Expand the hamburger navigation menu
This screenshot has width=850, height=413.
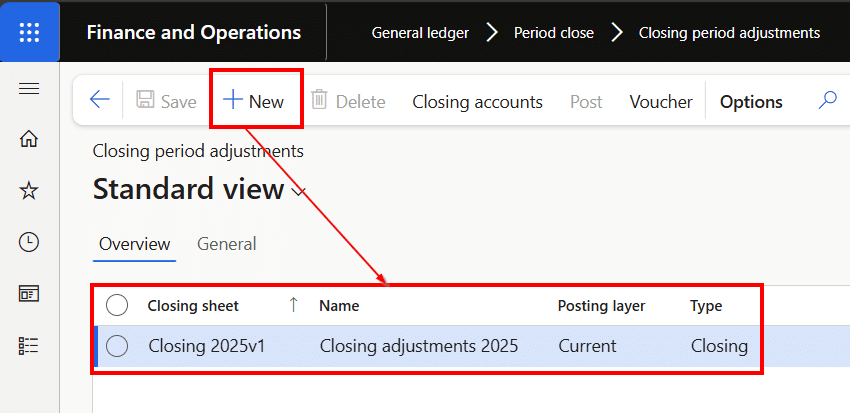29,89
